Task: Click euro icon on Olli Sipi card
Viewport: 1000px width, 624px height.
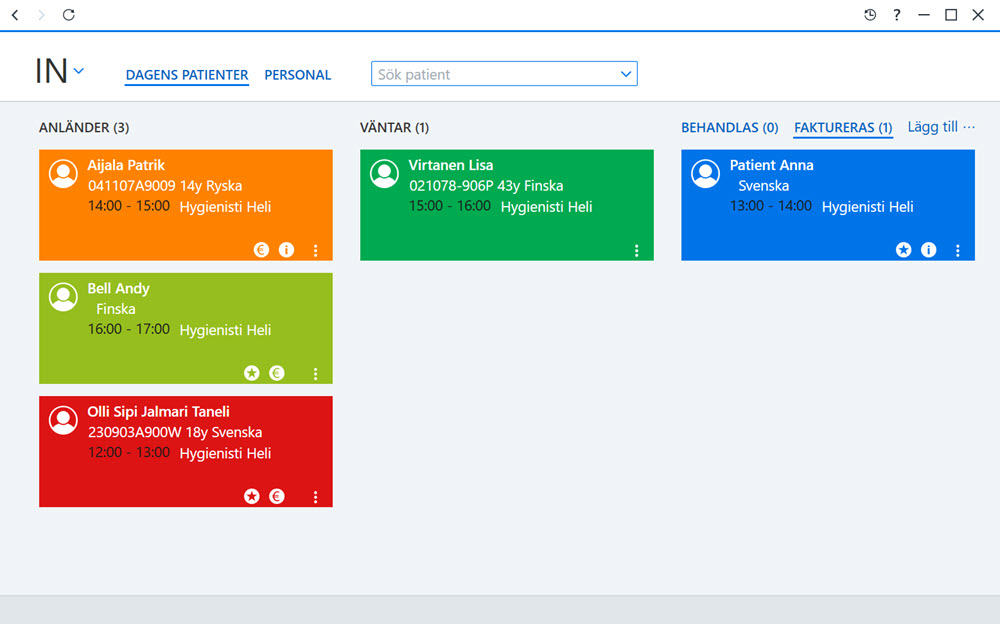Action: click(x=277, y=496)
